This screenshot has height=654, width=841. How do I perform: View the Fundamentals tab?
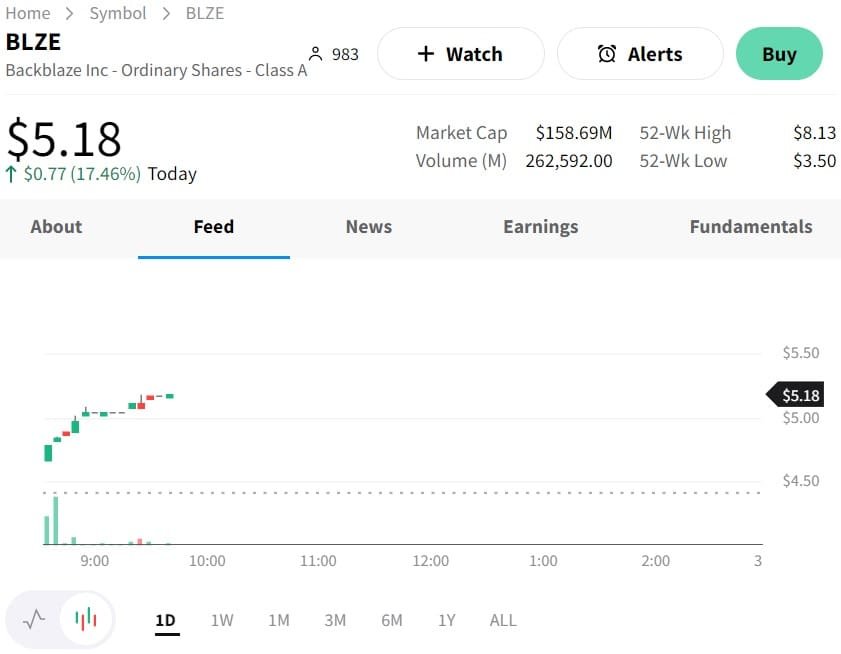point(750,227)
